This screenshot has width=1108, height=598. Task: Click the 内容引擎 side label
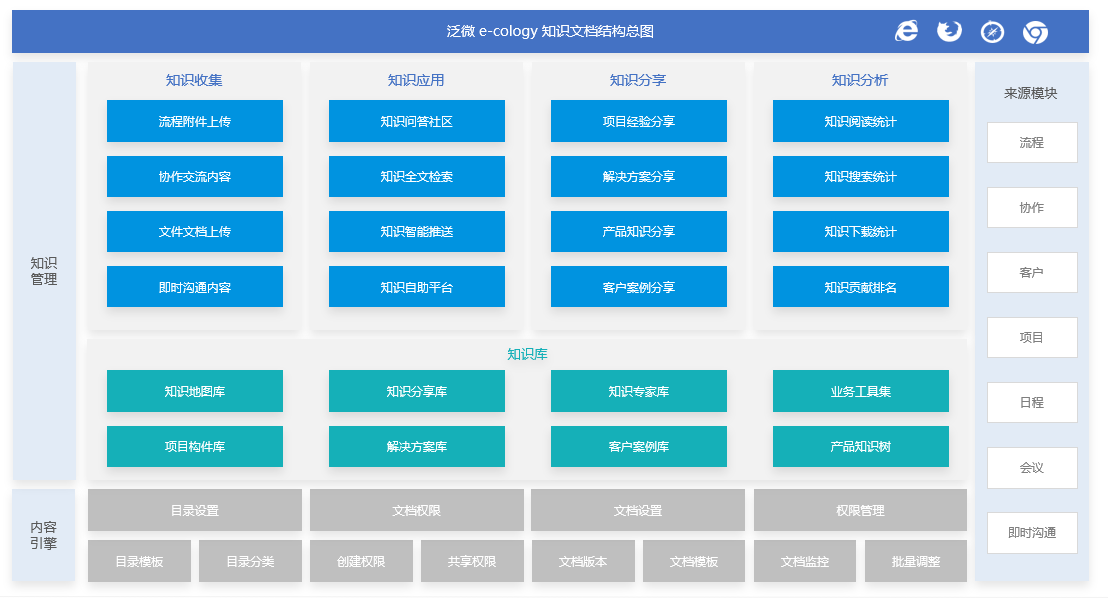(44, 535)
